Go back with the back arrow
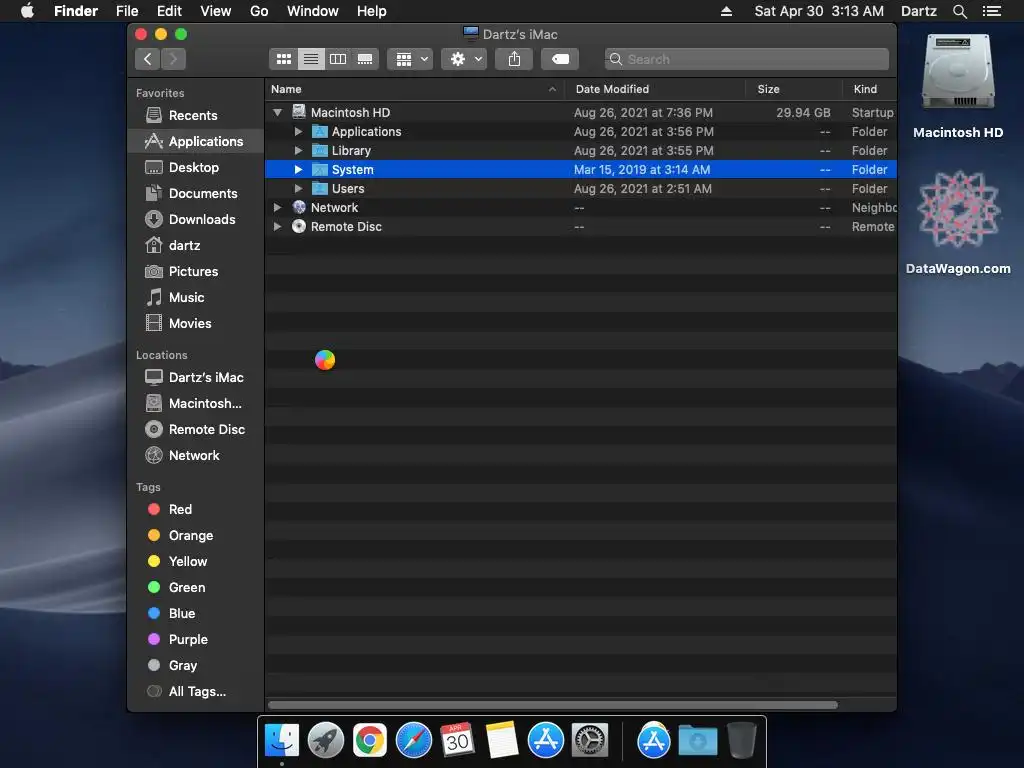 point(148,59)
